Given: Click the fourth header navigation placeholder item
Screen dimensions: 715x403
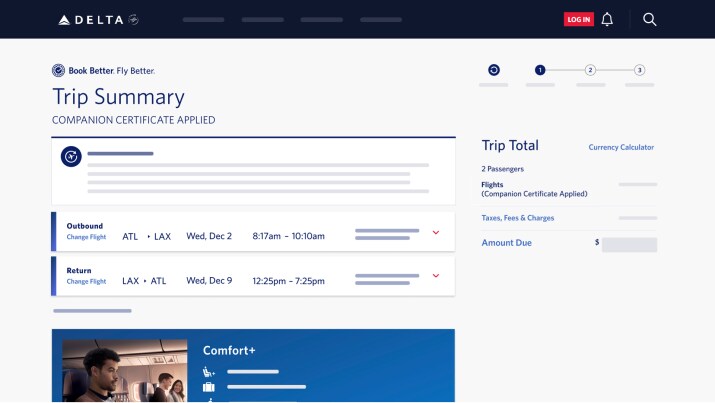Looking at the screenshot, I should point(381,20).
